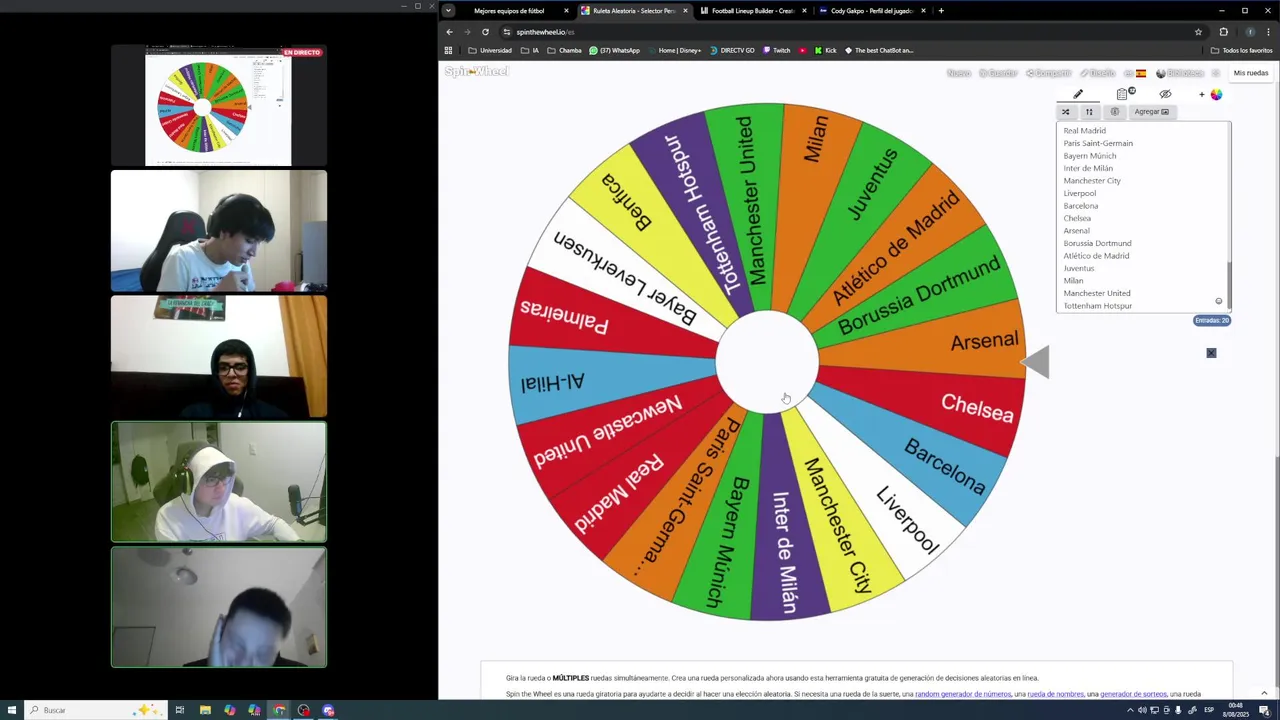The height and width of the screenshot is (720, 1280).
Task: Click 'Bayern Múnich' entry in list
Action: coord(1089,156)
